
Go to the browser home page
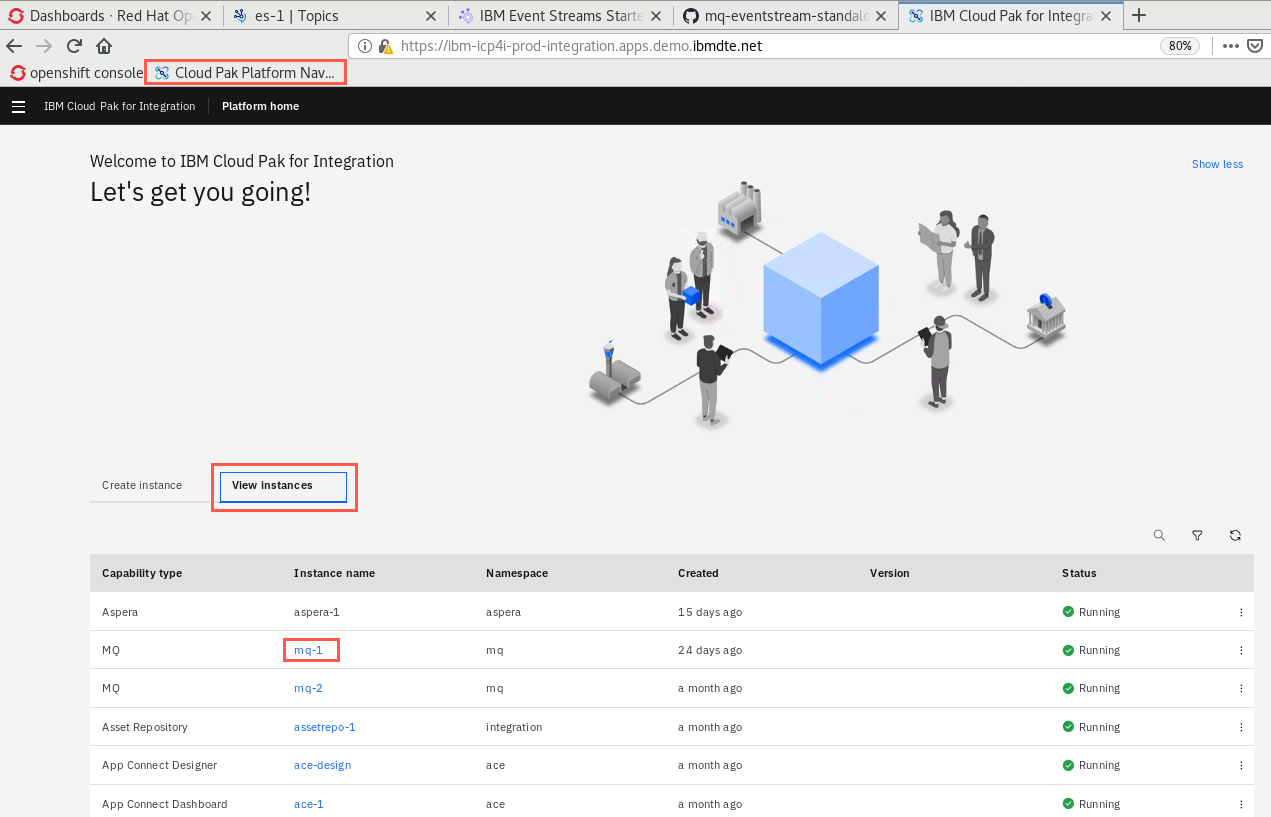coord(104,46)
